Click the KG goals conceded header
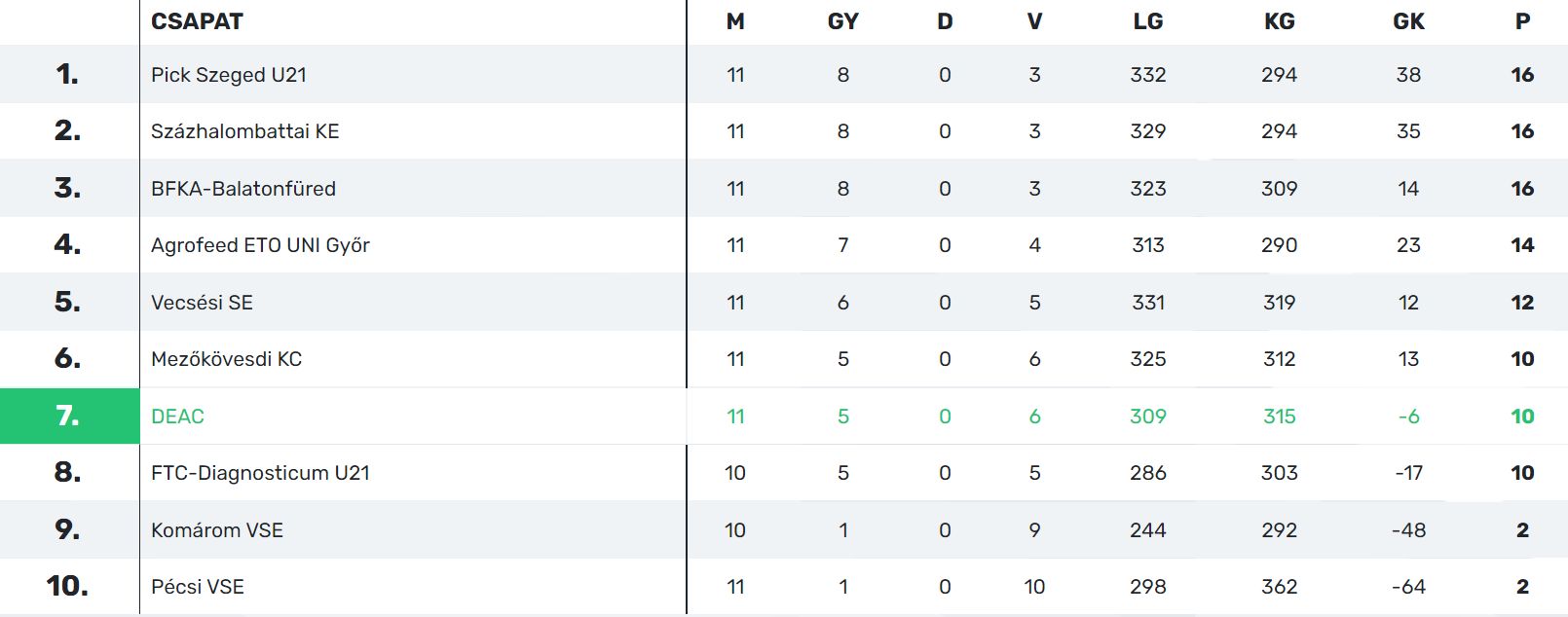This screenshot has height=617, width=1568. 1279,21
